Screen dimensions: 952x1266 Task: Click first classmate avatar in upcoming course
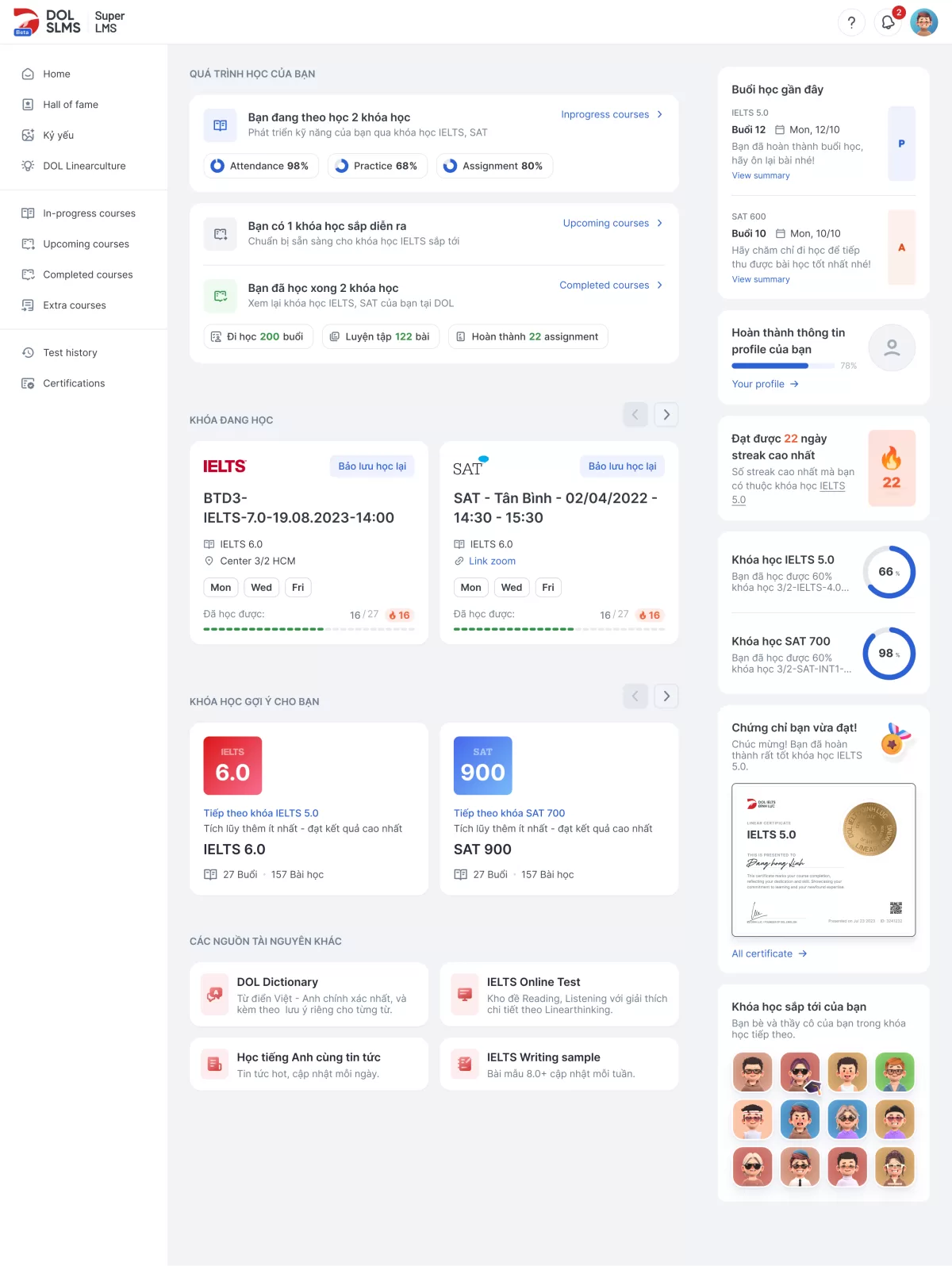(752, 1072)
